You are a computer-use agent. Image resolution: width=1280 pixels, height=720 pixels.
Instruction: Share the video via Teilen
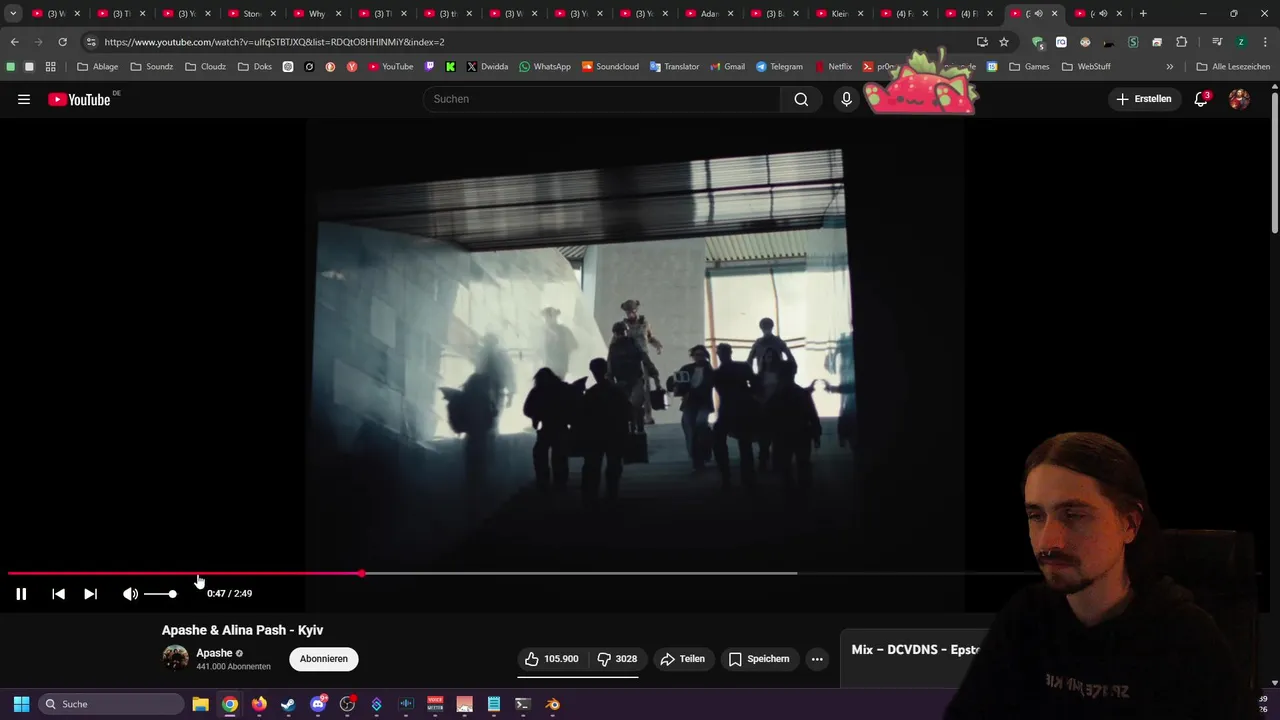pyautogui.click(x=683, y=659)
